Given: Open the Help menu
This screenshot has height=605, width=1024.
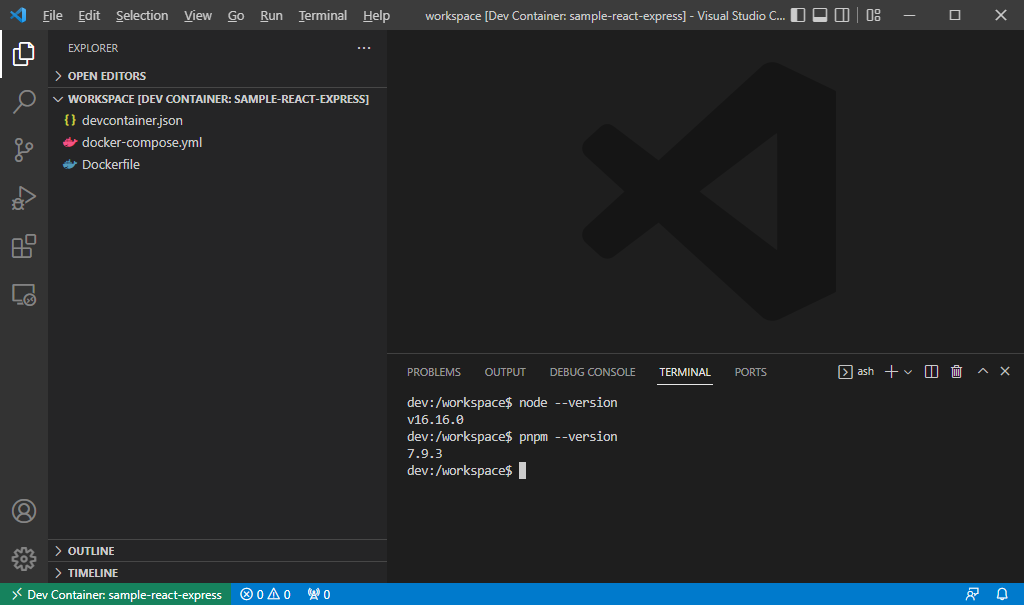Looking at the screenshot, I should pos(376,15).
